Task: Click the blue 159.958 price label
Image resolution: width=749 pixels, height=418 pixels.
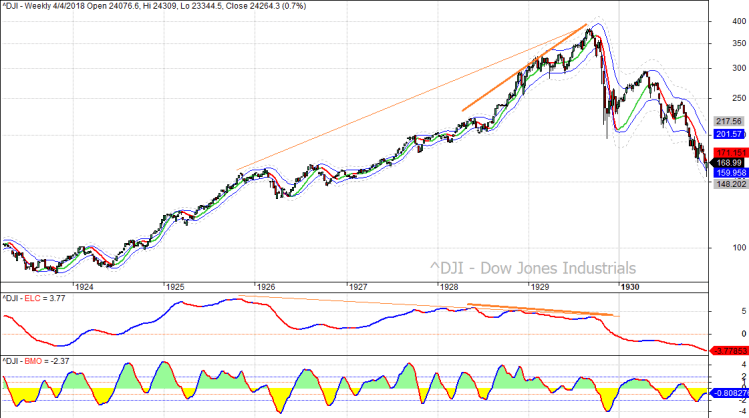Action: pyautogui.click(x=727, y=172)
